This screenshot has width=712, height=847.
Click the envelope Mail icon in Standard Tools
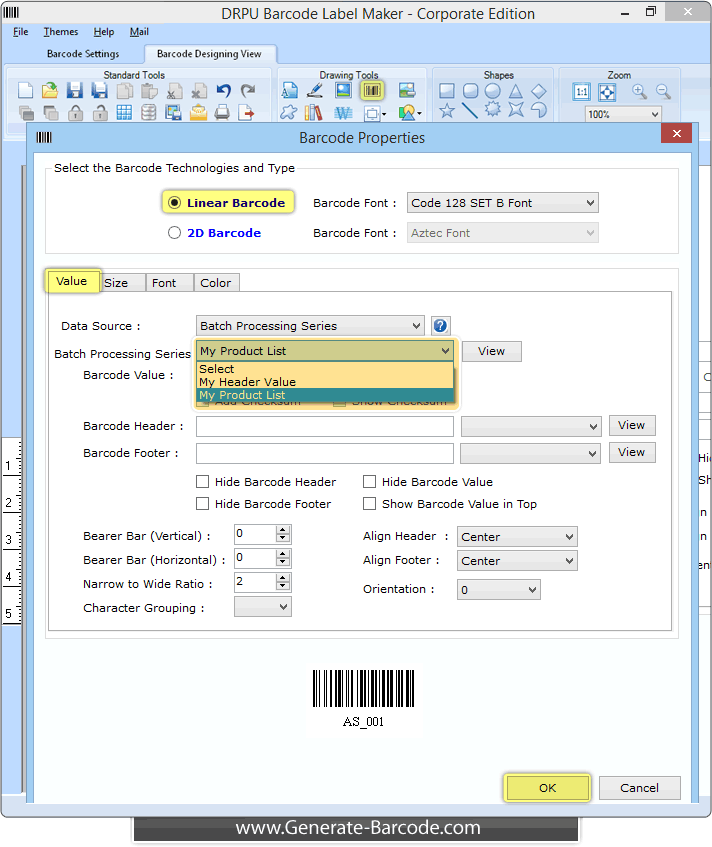pyautogui.click(x=198, y=112)
